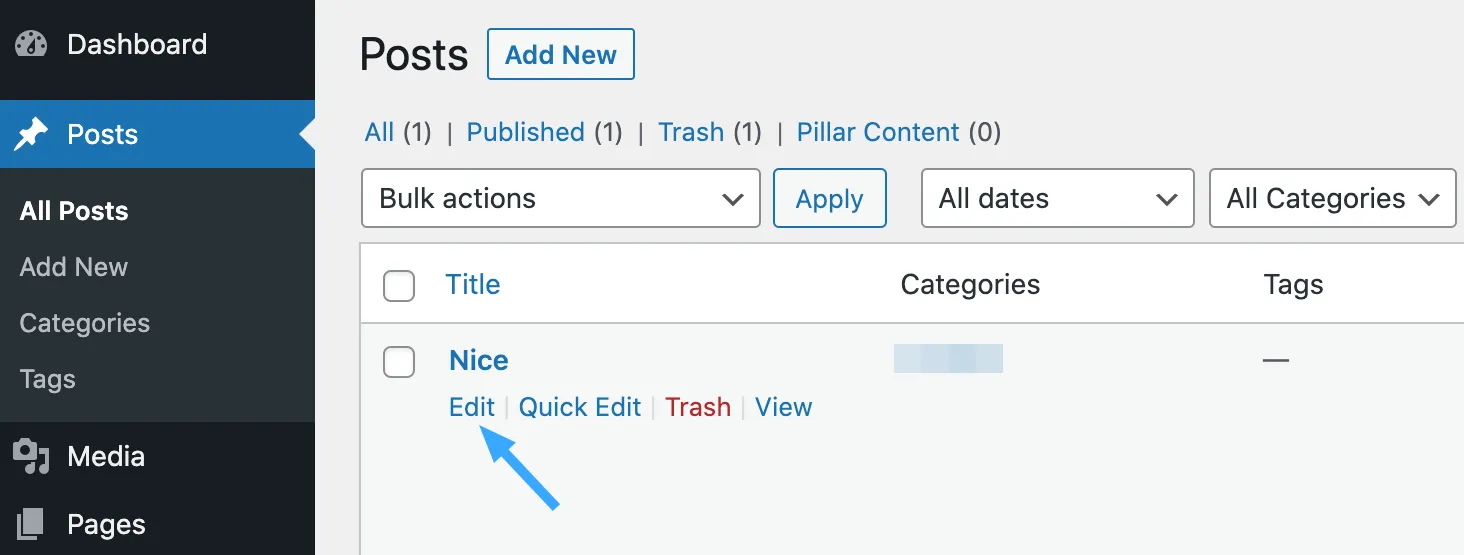Image resolution: width=1464 pixels, height=555 pixels.
Task: Select All Posts in sidebar submenu
Action: (x=74, y=211)
